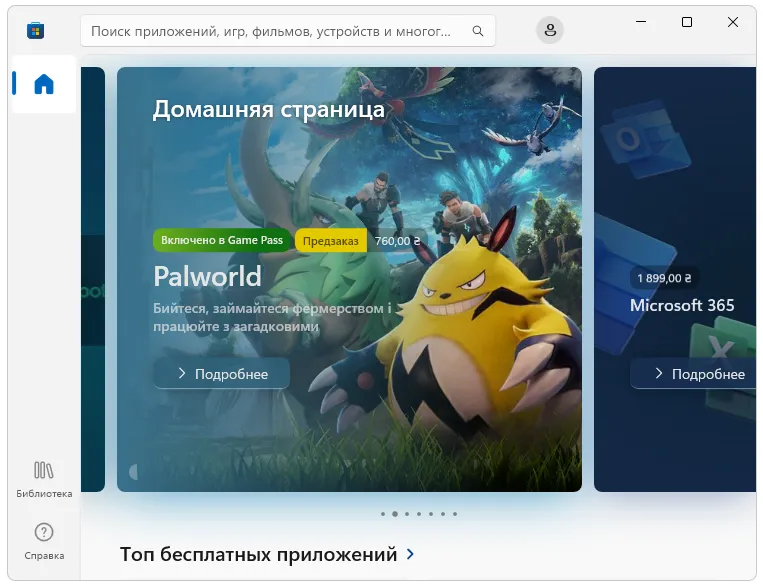The width and height of the screenshot is (763, 588).
Task: Select the fifth carousel page dot
Action: click(431, 514)
